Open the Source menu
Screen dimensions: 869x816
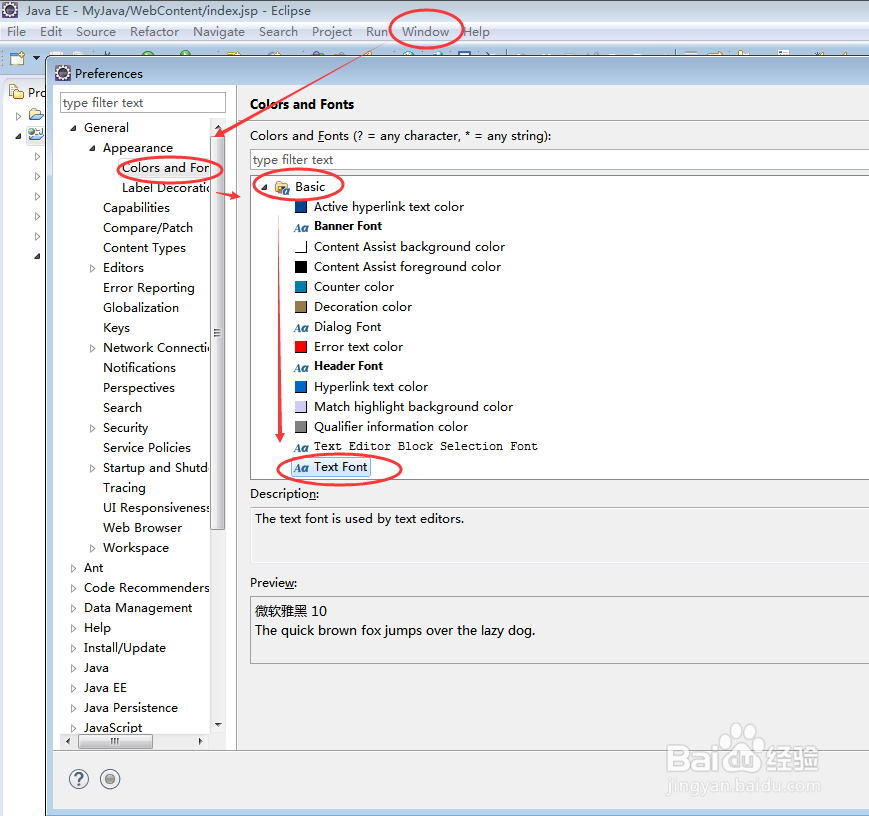pos(96,32)
